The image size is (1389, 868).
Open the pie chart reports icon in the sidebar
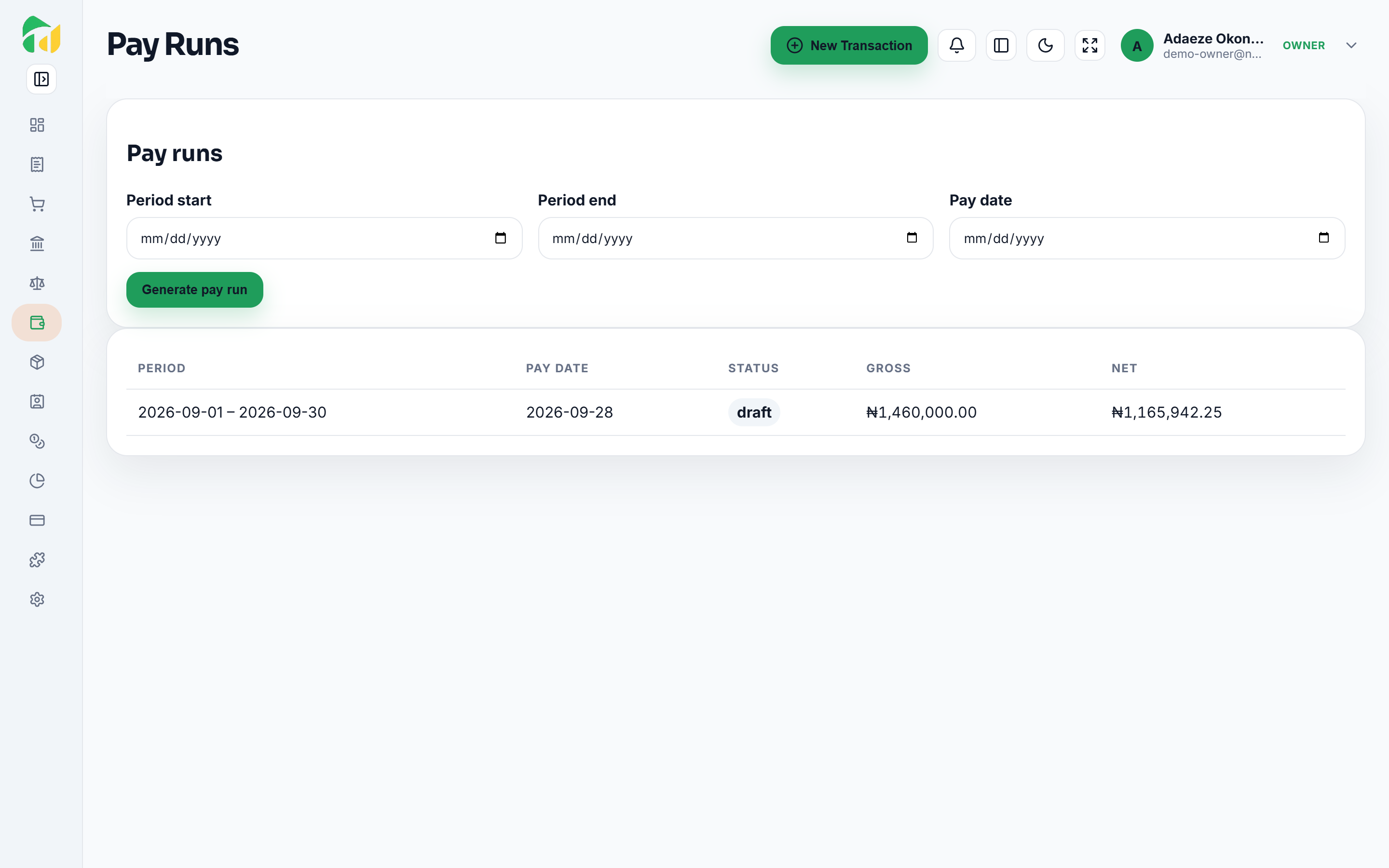pos(37,481)
